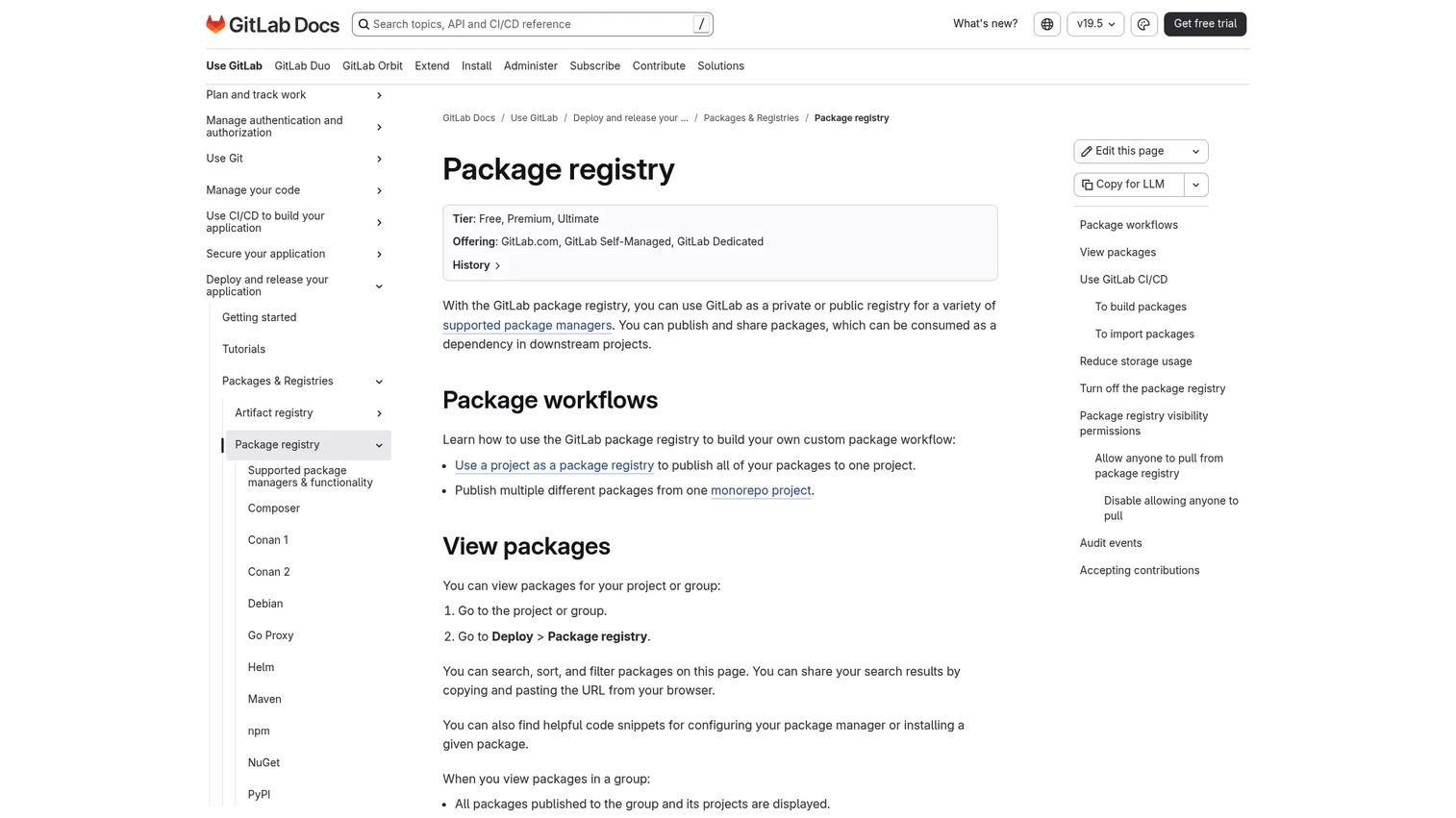Expand the History section
This screenshot has width=1456, height=818.
coord(477,265)
